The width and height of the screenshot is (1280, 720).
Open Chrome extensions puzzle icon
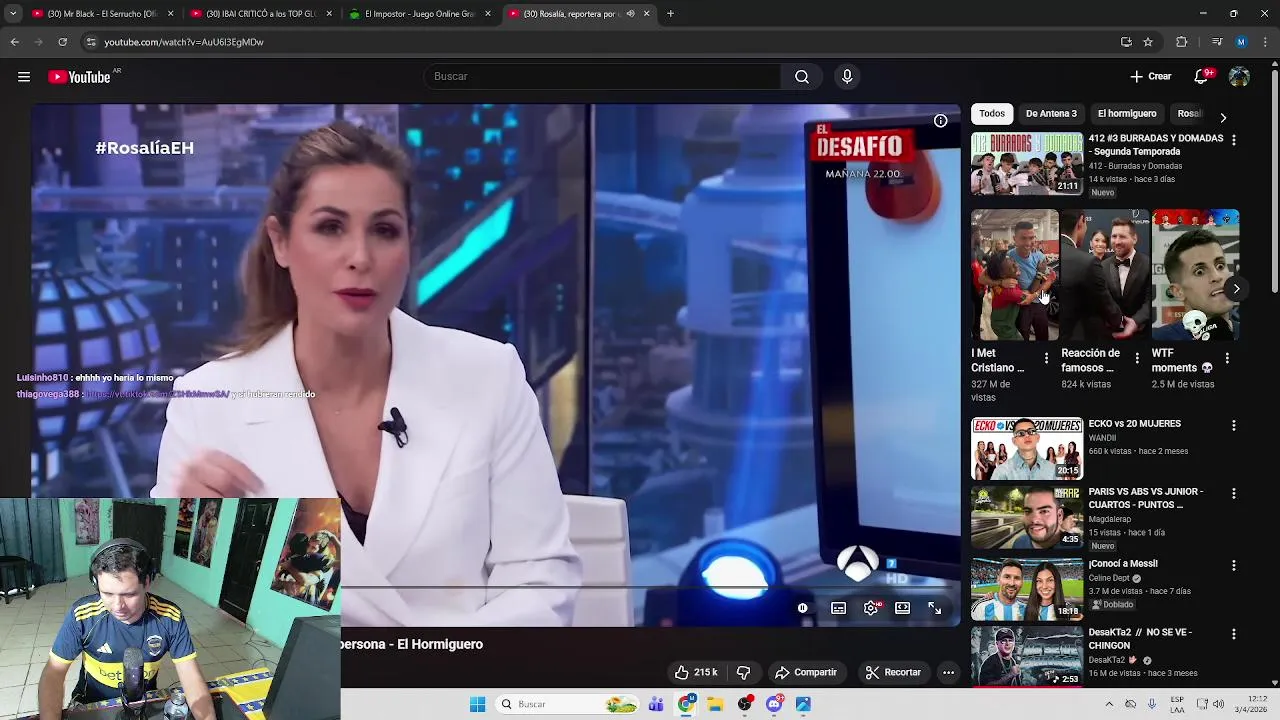coord(1182,42)
